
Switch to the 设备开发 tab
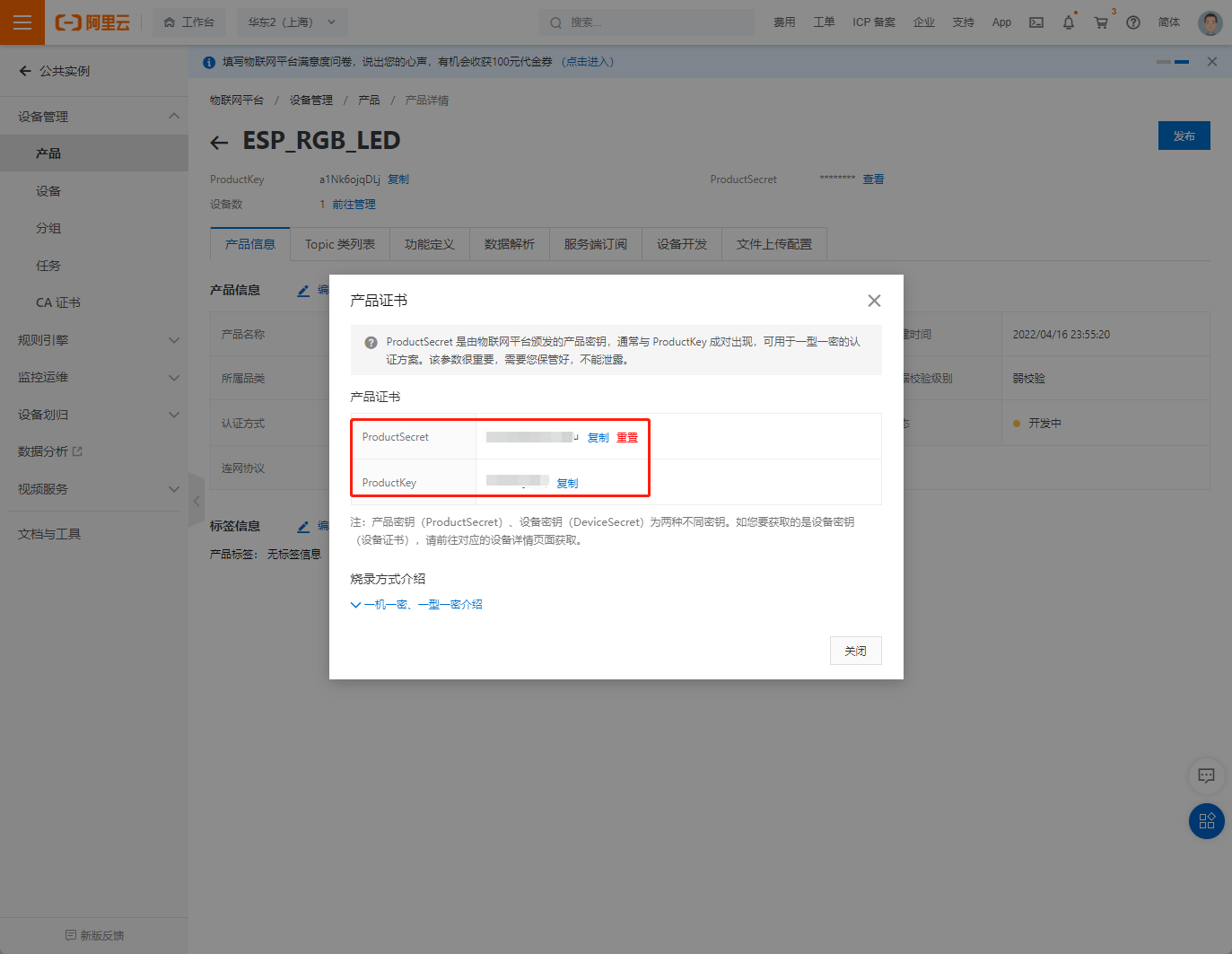tap(682, 244)
